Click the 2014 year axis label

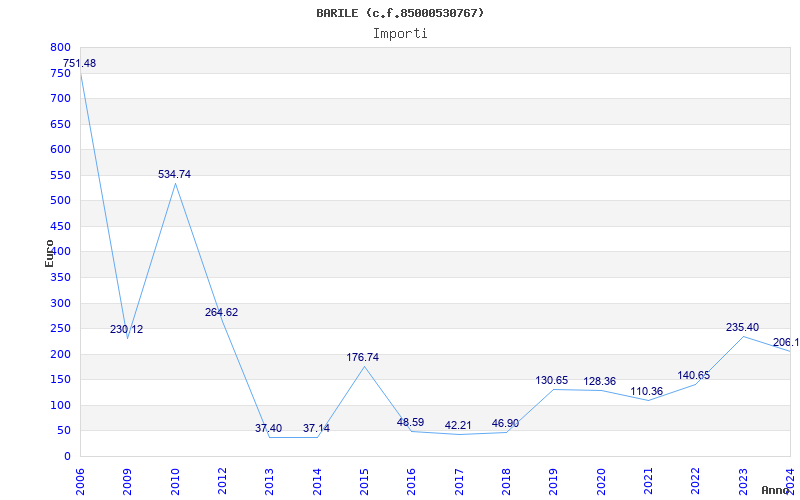(x=317, y=482)
